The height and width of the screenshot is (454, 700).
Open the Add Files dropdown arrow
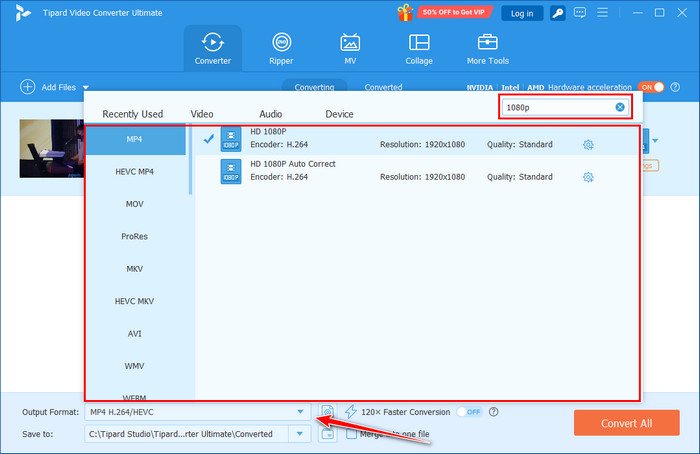click(x=86, y=88)
